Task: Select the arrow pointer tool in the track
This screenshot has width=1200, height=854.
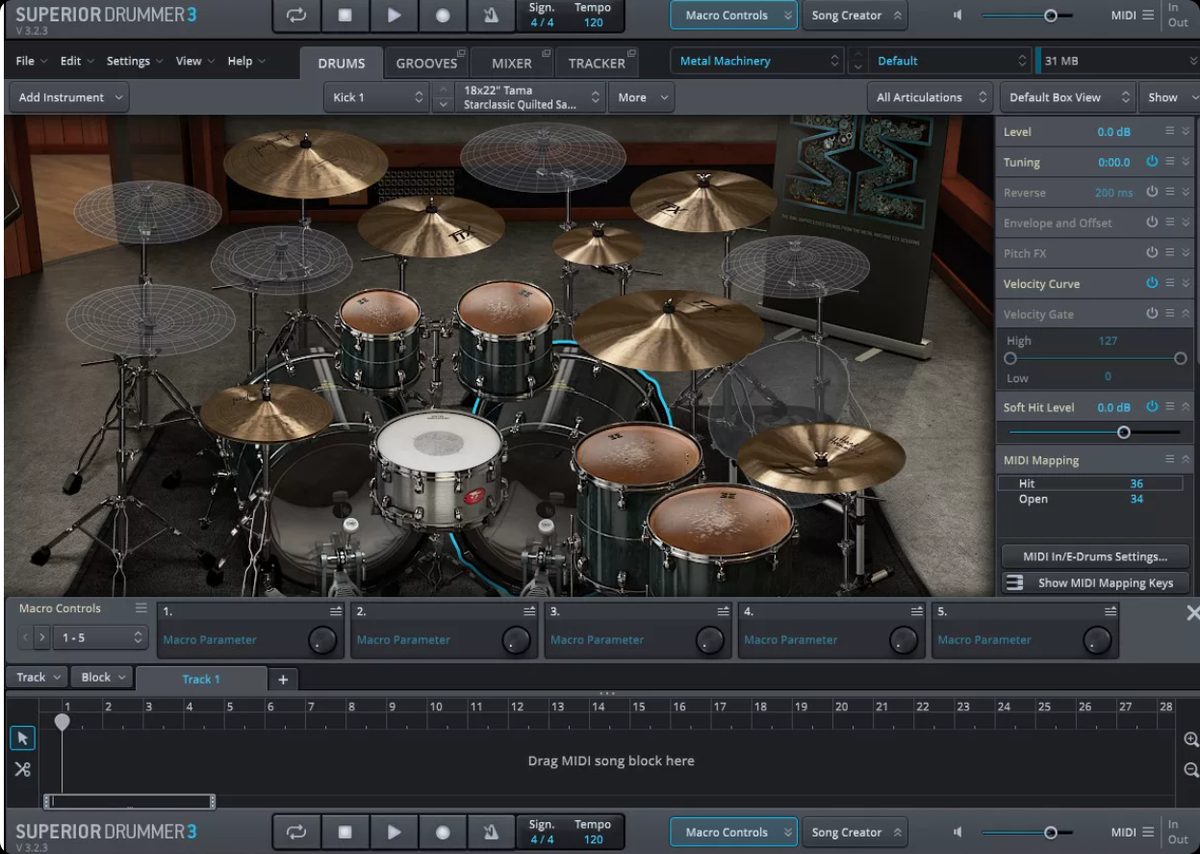Action: (22, 738)
